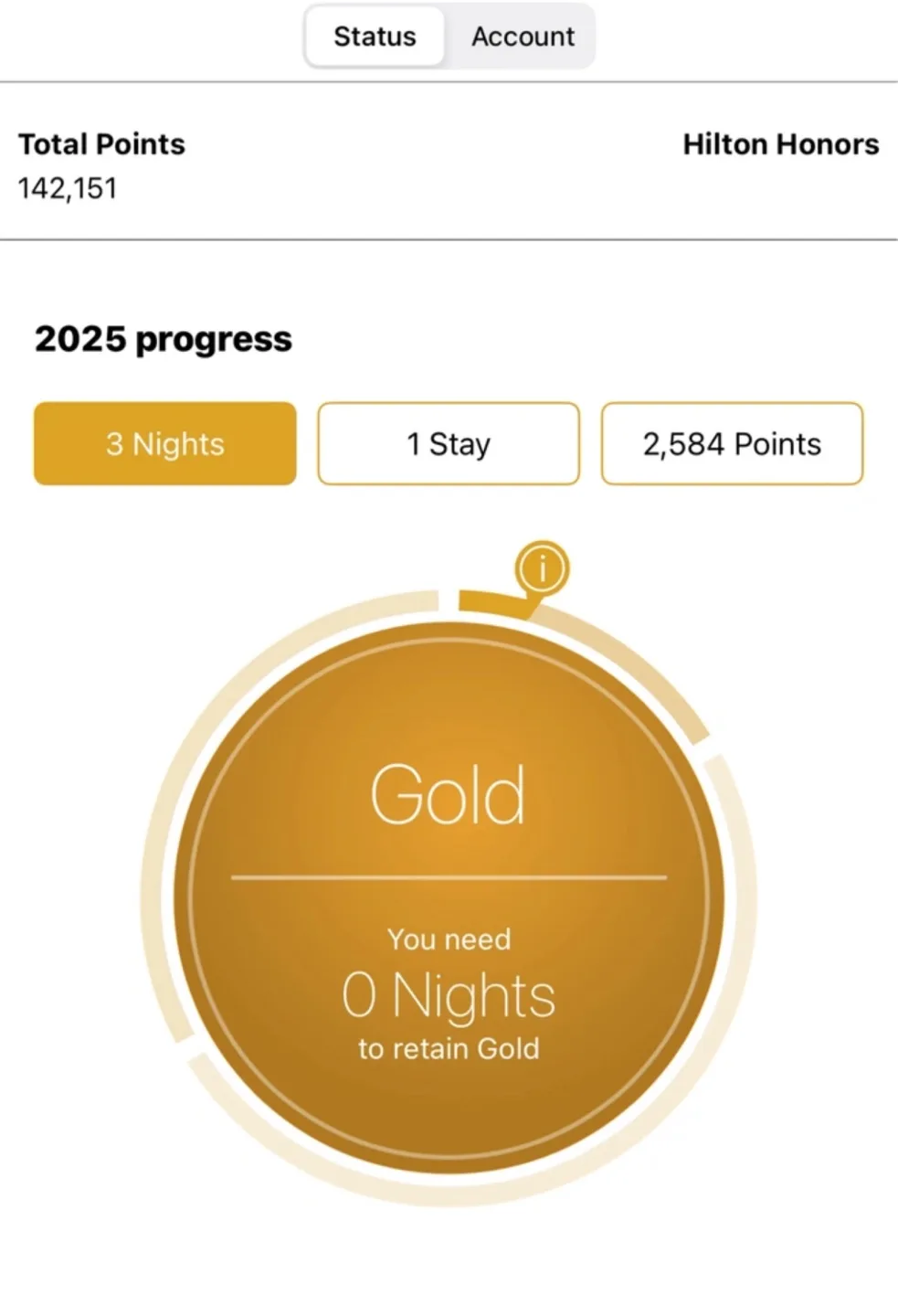
Task: Tap the Gold tier title in circle
Action: 449,794
